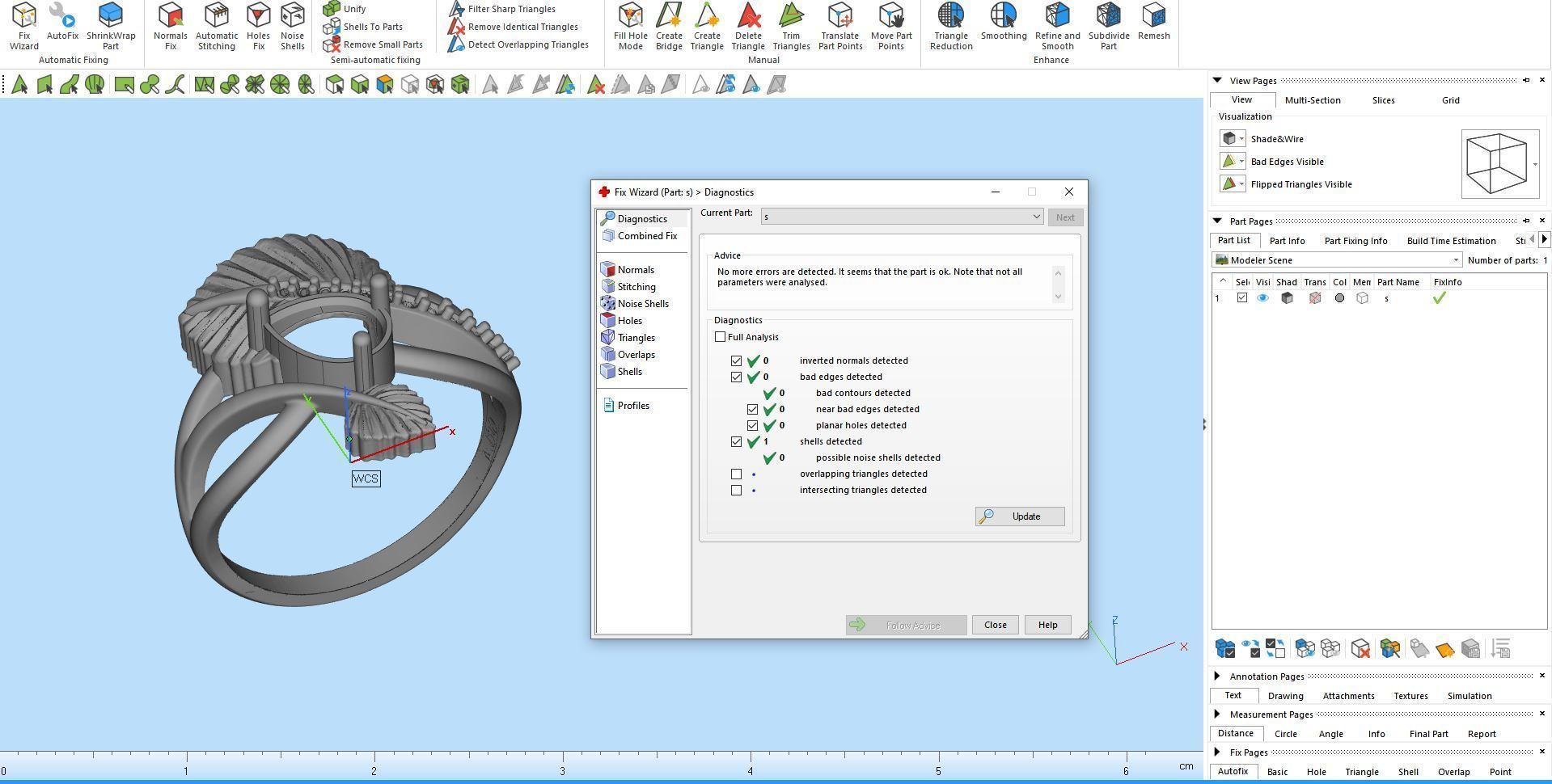
Task: Click Remove Small Parts
Action: pyautogui.click(x=373, y=44)
